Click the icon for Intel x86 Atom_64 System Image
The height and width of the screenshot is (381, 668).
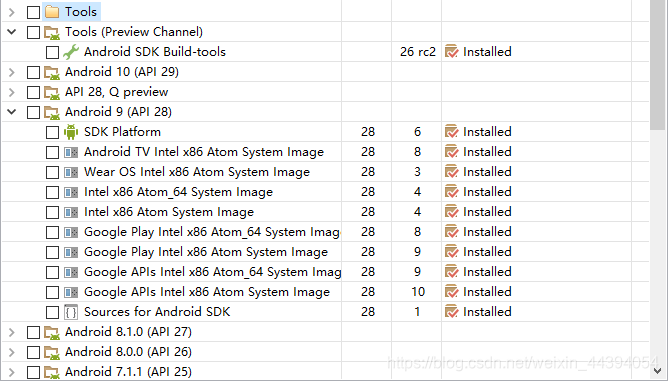click(71, 192)
